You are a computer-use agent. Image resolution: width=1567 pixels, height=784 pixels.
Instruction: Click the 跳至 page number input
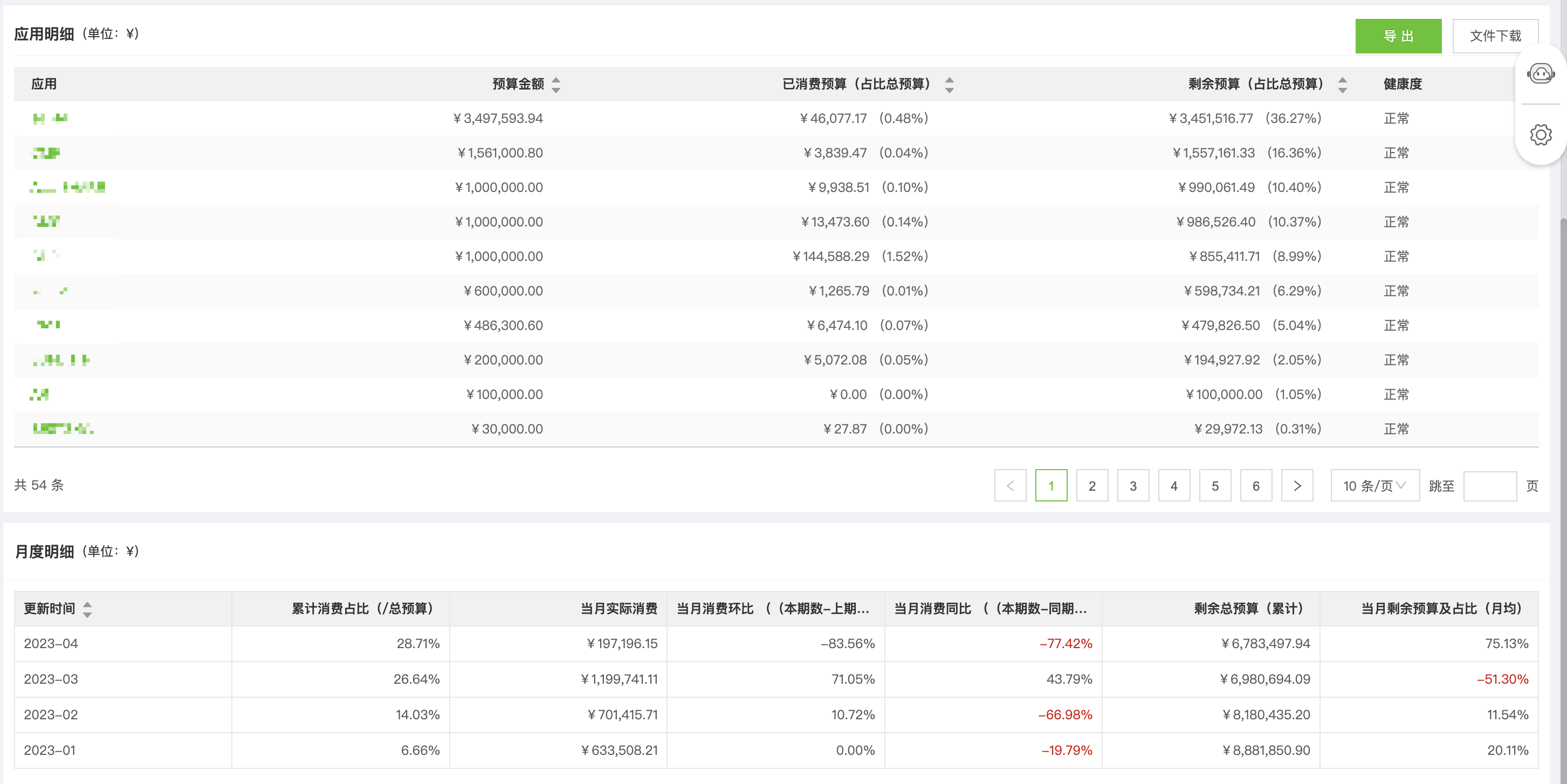click(x=1489, y=485)
